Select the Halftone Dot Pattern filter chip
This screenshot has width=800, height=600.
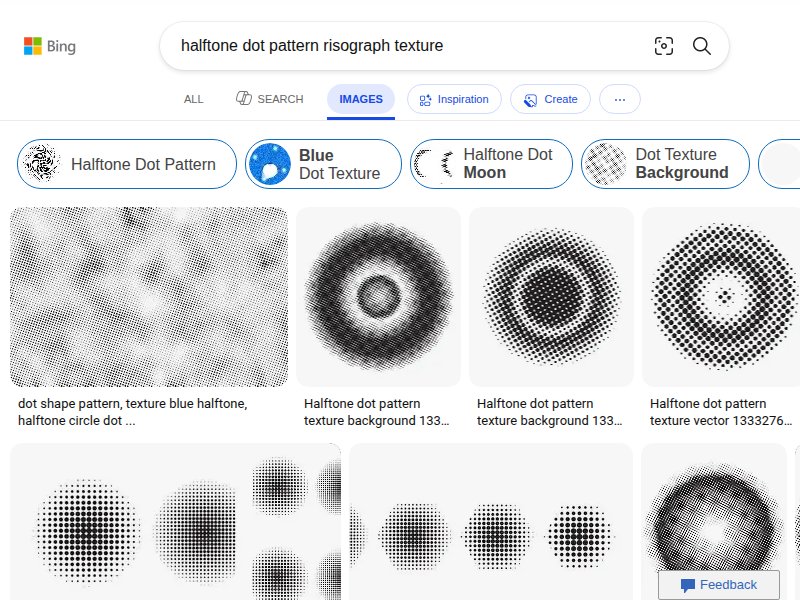pyautogui.click(x=126, y=163)
